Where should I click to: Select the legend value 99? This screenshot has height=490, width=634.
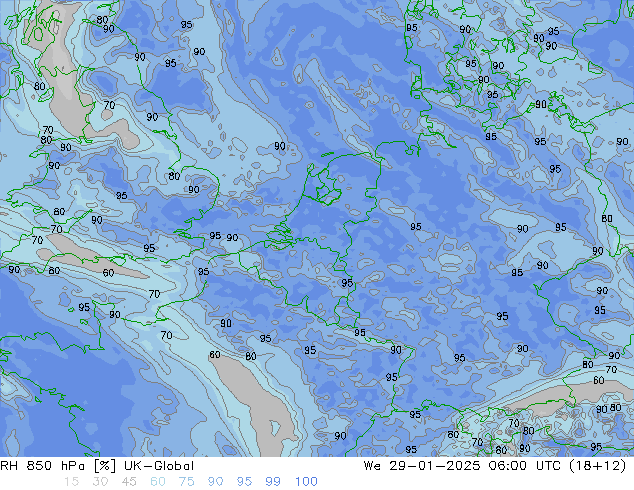pyautogui.click(x=273, y=482)
